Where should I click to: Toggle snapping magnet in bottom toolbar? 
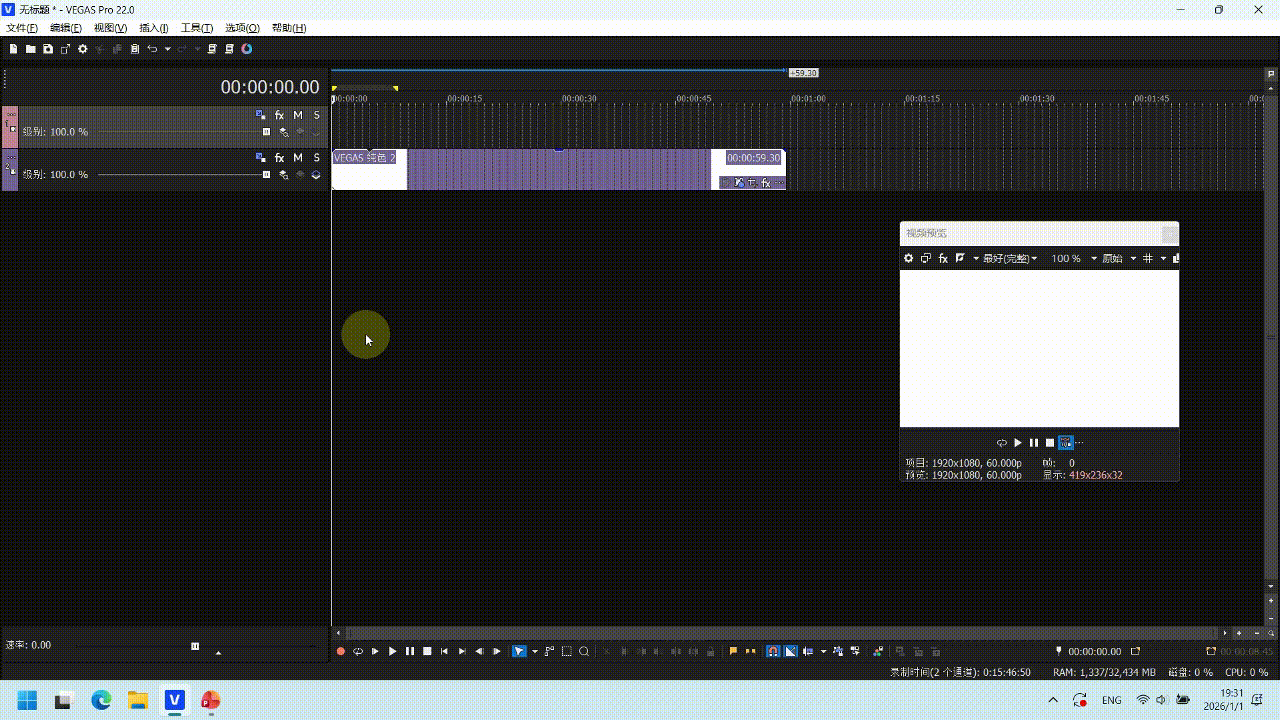point(773,652)
